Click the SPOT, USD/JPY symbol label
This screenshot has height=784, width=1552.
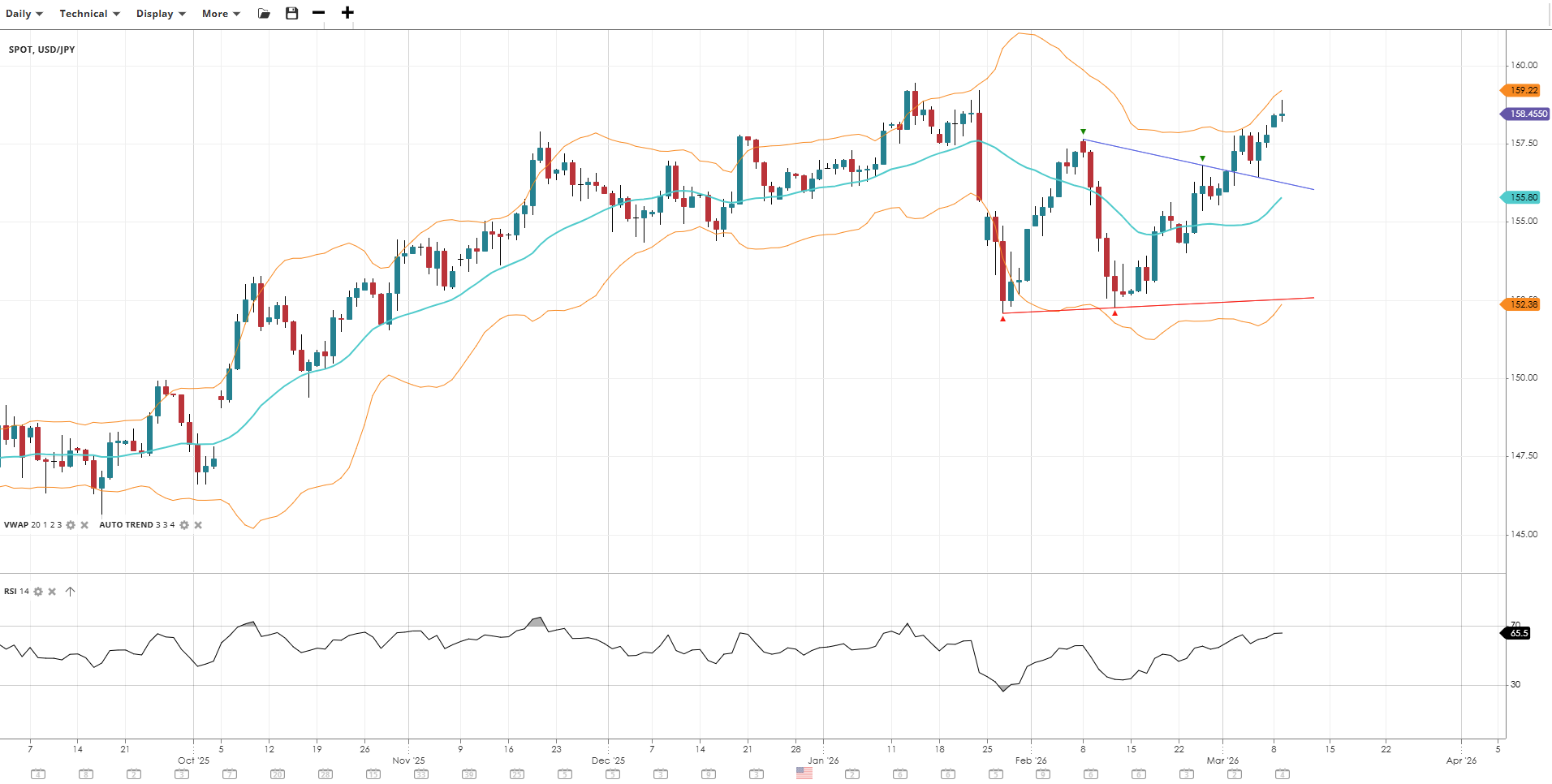click(x=42, y=50)
